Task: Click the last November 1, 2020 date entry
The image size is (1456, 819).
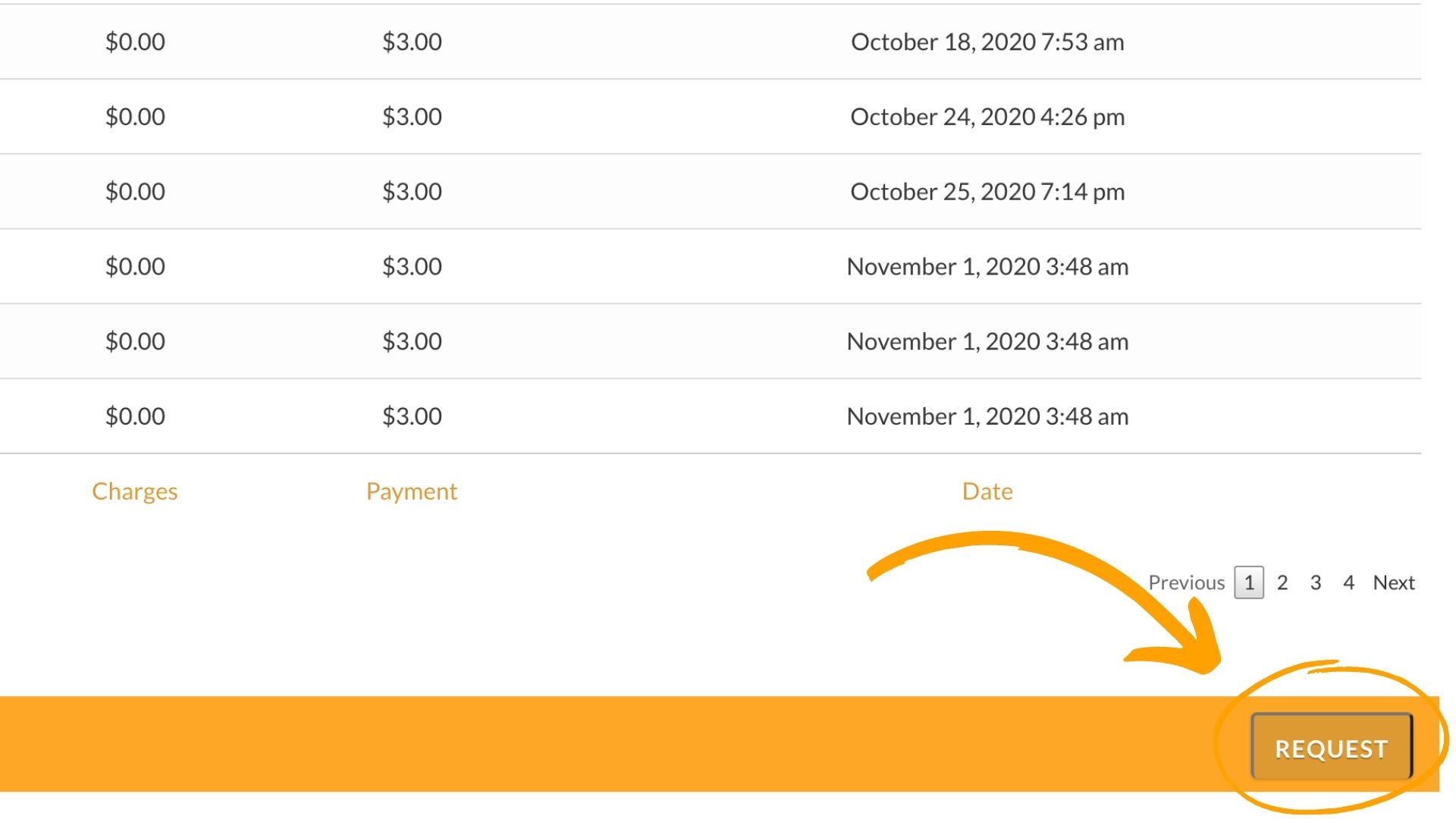Action: pos(987,416)
